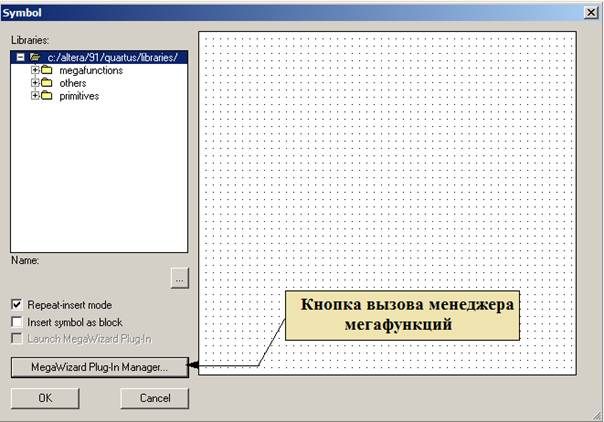
Task: Click the open folder icon of the libraries root
Action: pos(35,58)
